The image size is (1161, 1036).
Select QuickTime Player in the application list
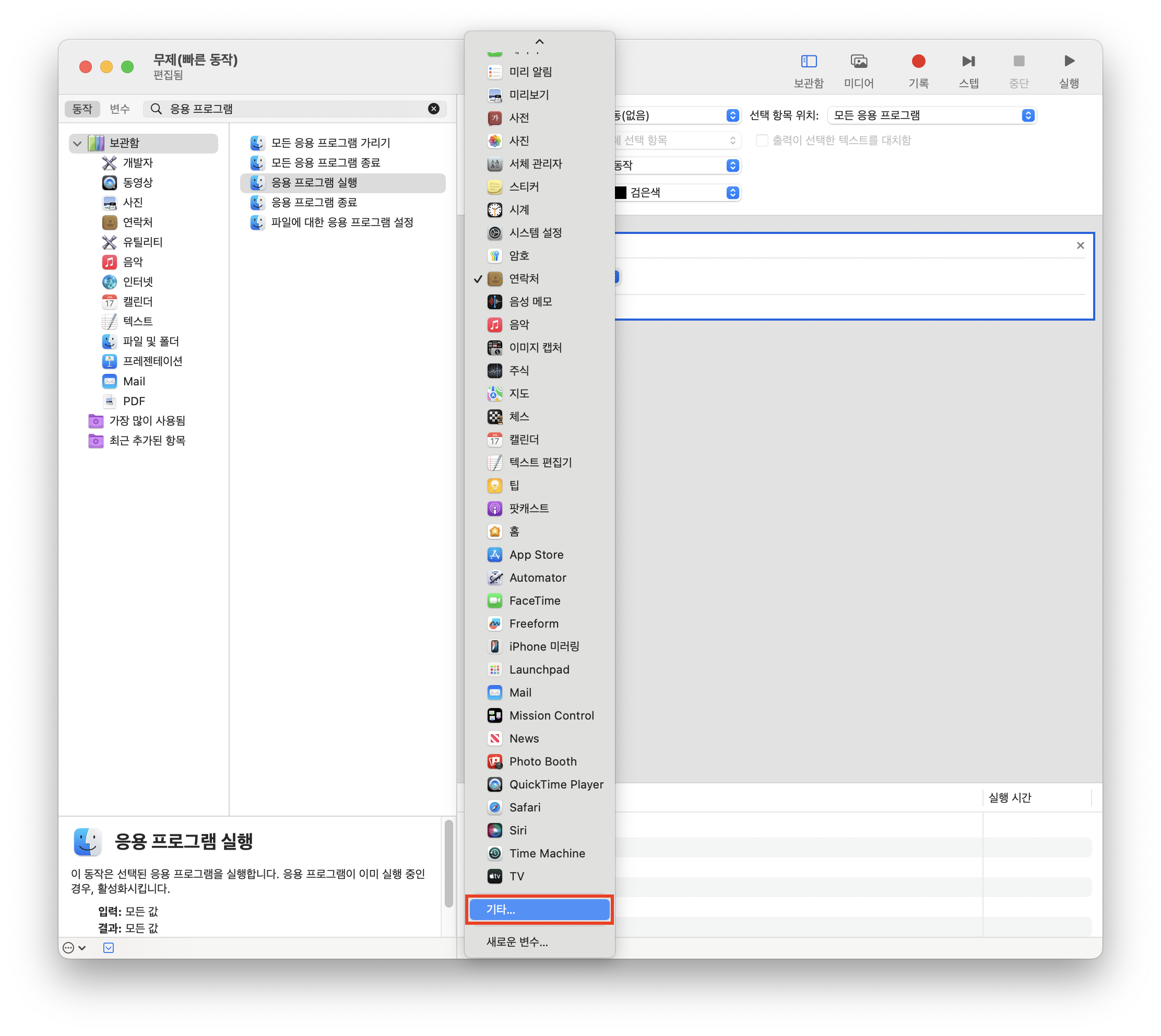(555, 784)
